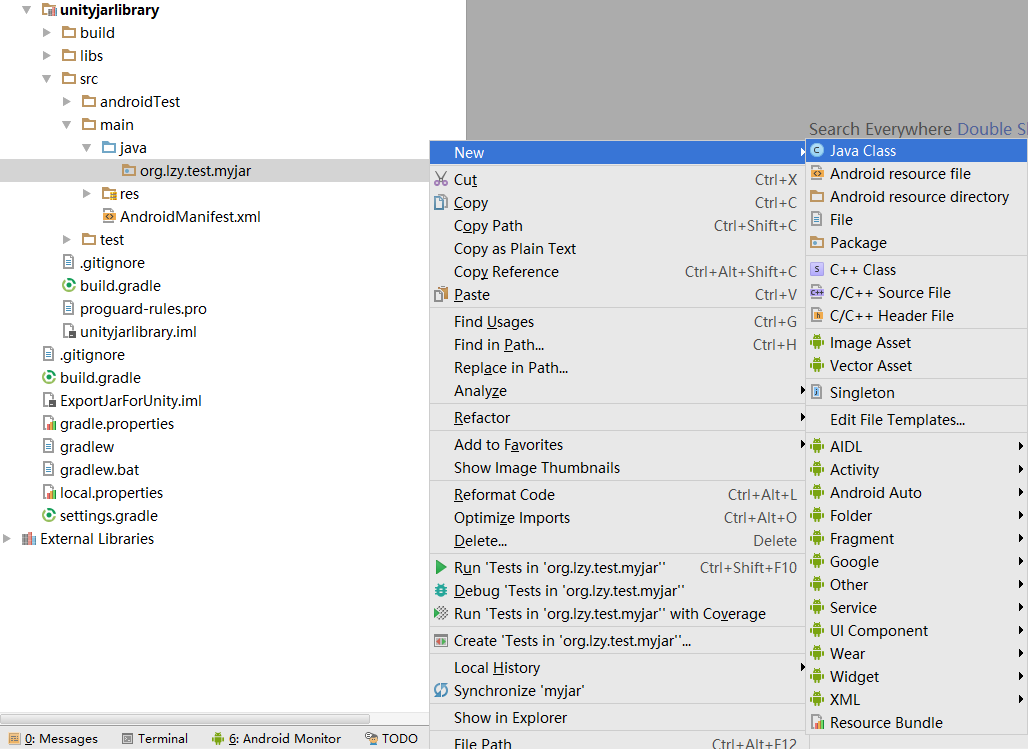This screenshot has width=1028, height=749.
Task: Click the Synchronize refresh icon
Action: tap(441, 691)
